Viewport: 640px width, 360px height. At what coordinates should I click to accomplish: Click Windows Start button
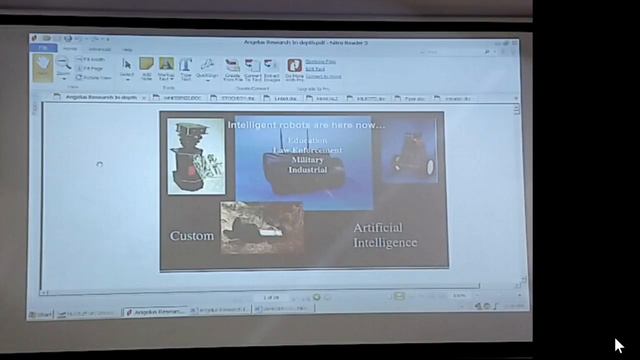(x=40, y=314)
